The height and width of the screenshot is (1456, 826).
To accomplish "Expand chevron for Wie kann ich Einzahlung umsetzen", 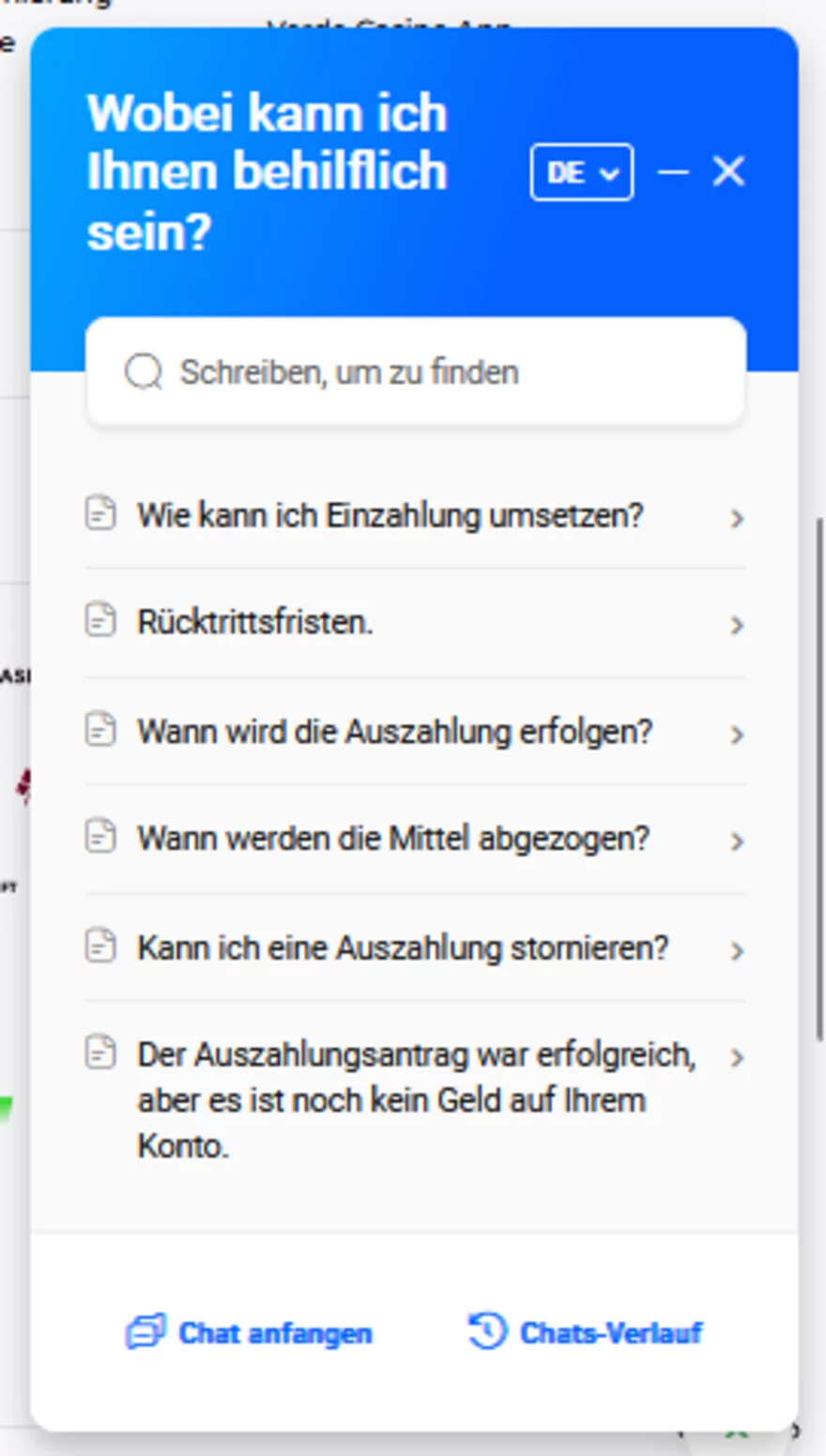I will pyautogui.click(x=737, y=518).
